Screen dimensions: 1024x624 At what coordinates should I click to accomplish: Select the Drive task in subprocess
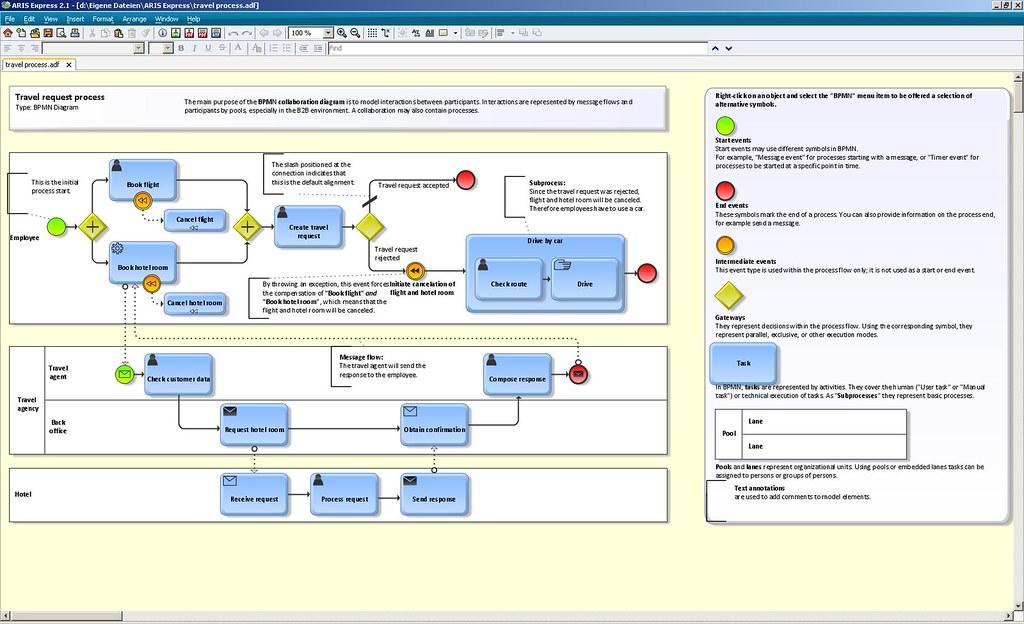pyautogui.click(x=584, y=279)
